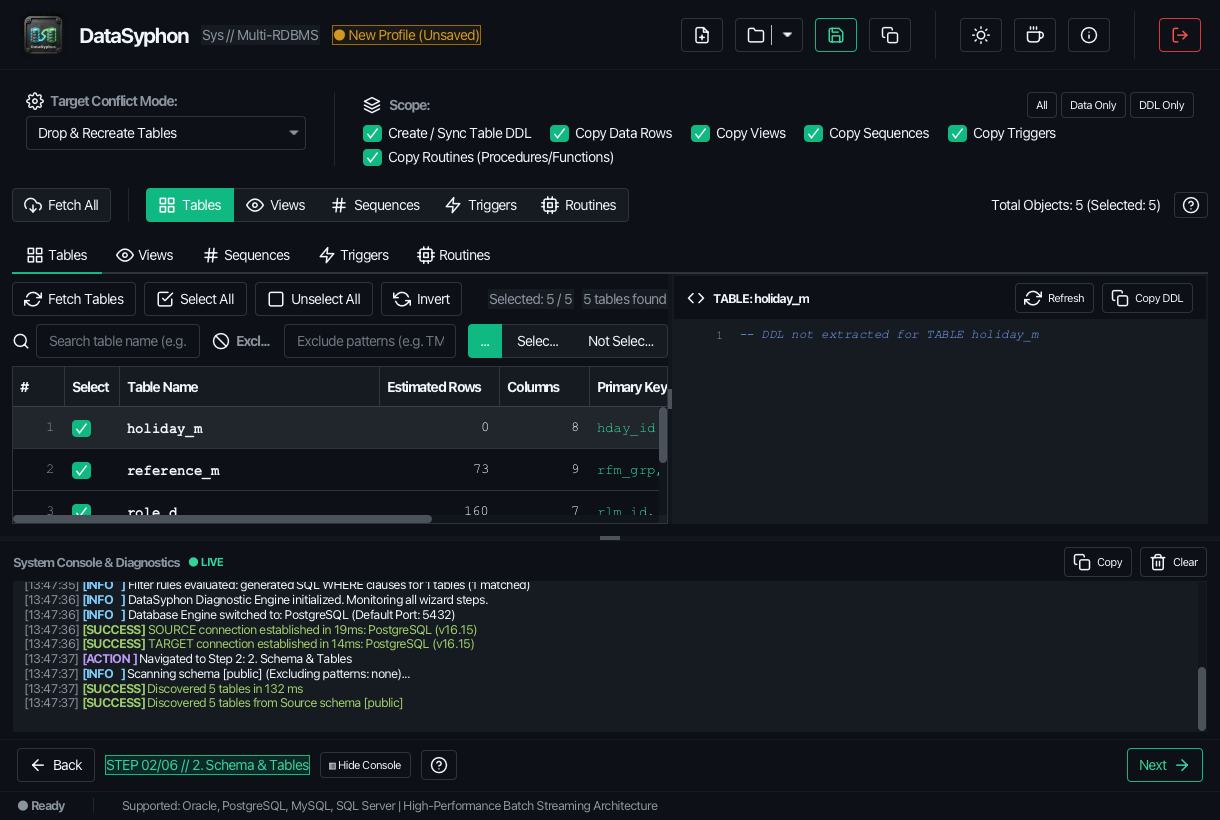The width and height of the screenshot is (1220, 820).
Task: Clear the system console log
Action: tap(1173, 562)
